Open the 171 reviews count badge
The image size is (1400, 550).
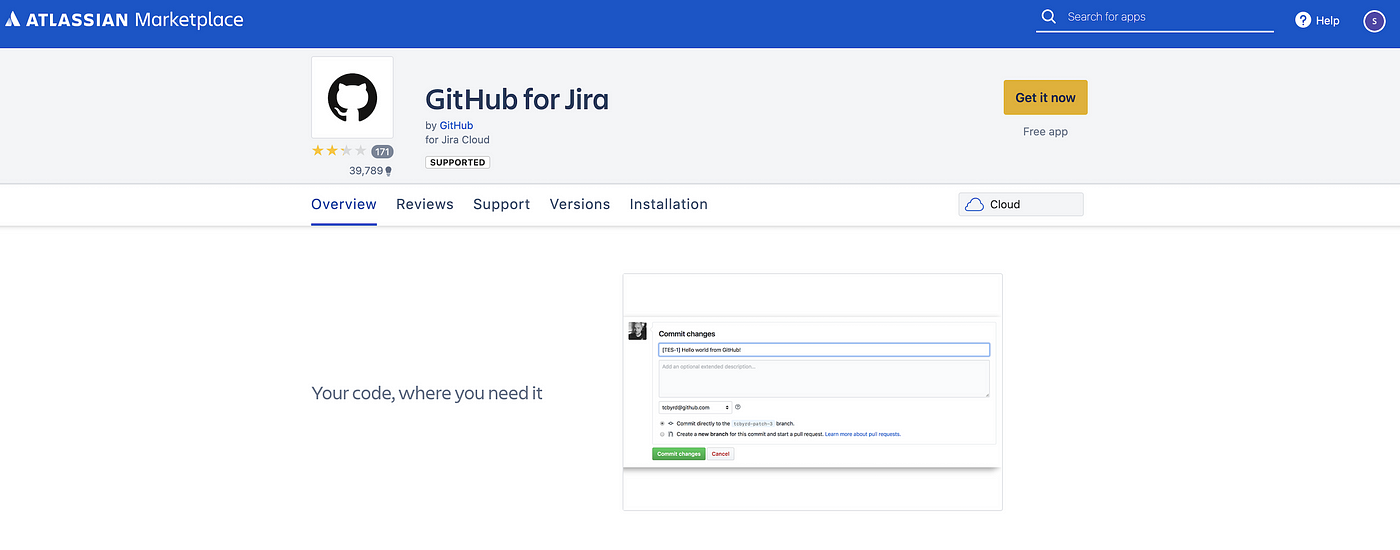pos(382,152)
